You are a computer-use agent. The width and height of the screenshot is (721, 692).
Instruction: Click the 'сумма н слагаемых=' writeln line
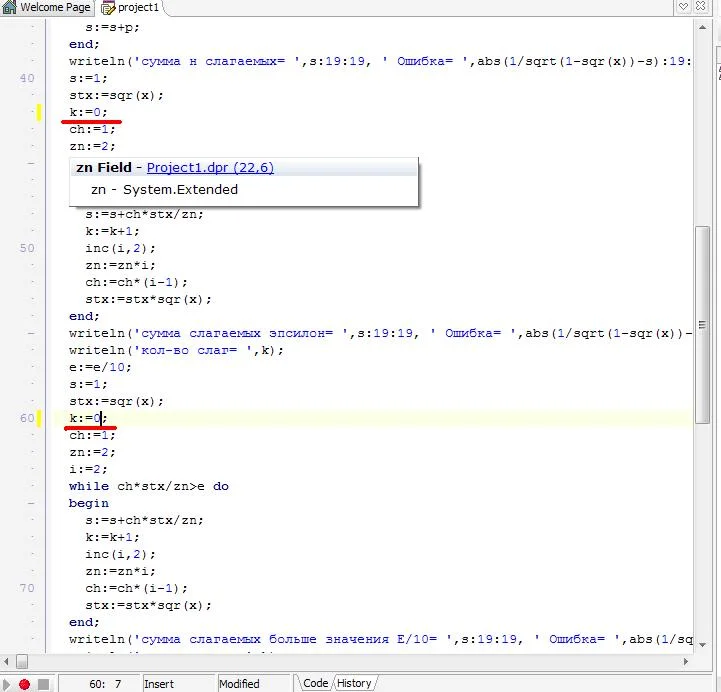click(x=380, y=61)
